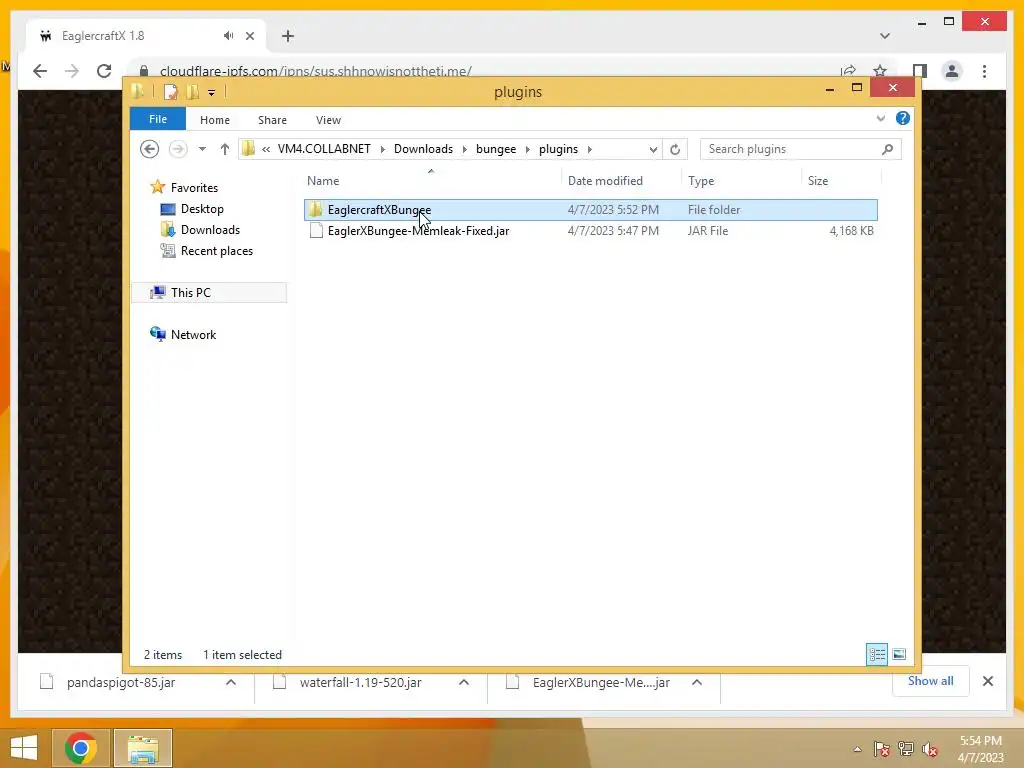Open the Windows Start button
The width and height of the screenshot is (1024, 768).
pos(24,748)
